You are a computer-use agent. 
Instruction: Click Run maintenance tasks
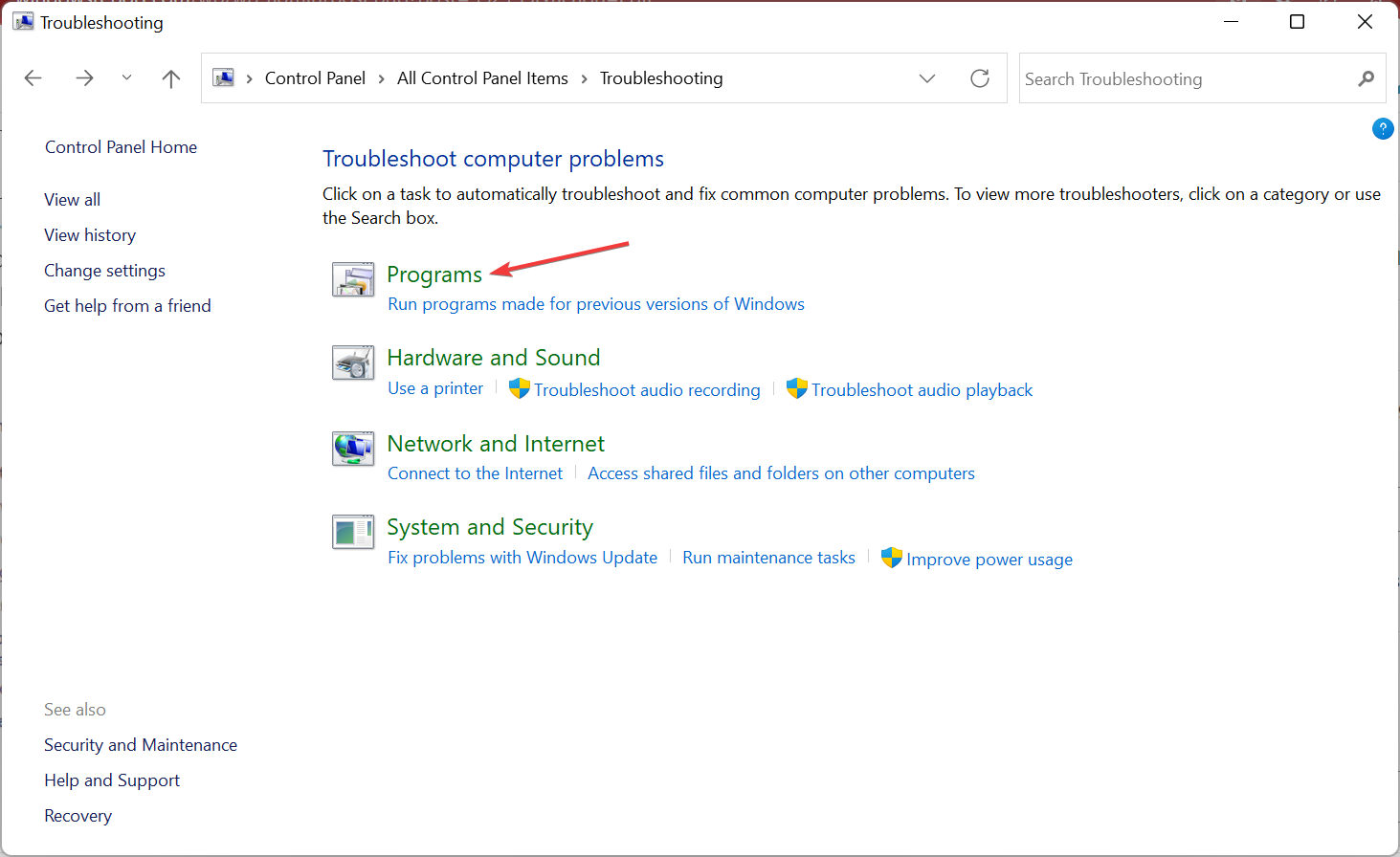[x=768, y=558]
